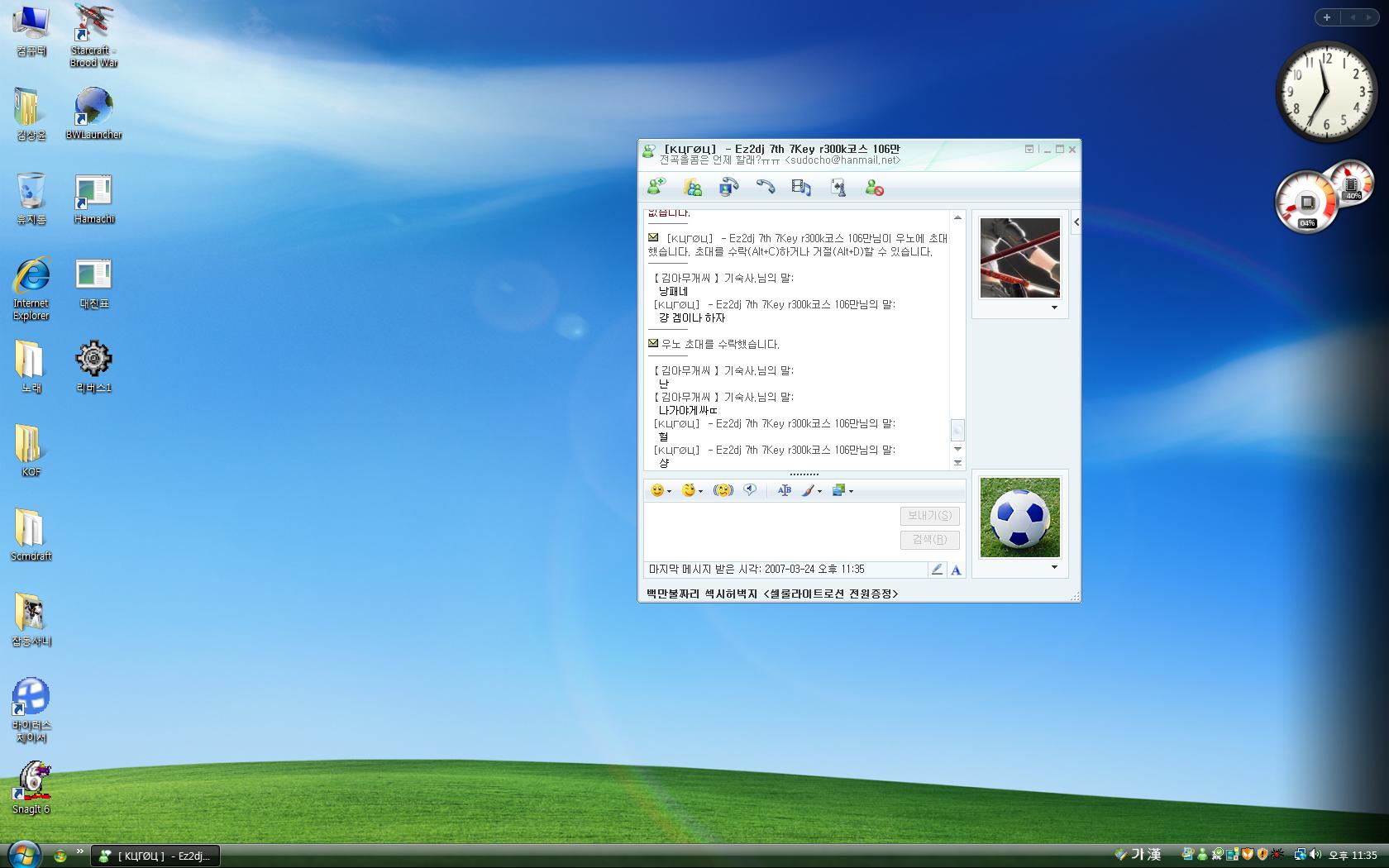The image size is (1389, 868).
Task: Click the messenger buddy icon in title bar
Action: pyautogui.click(x=650, y=151)
